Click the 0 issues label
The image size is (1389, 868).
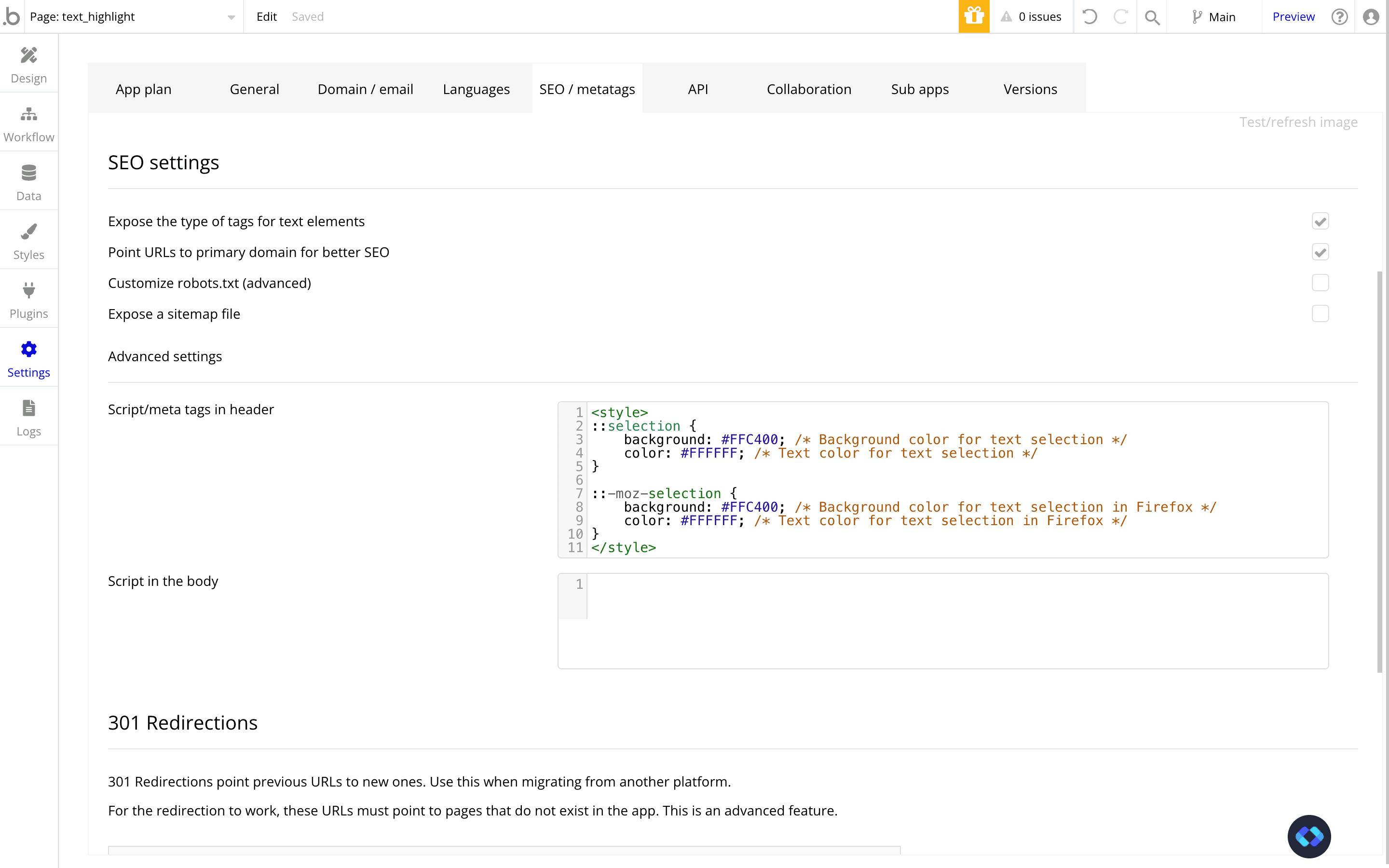[1039, 17]
